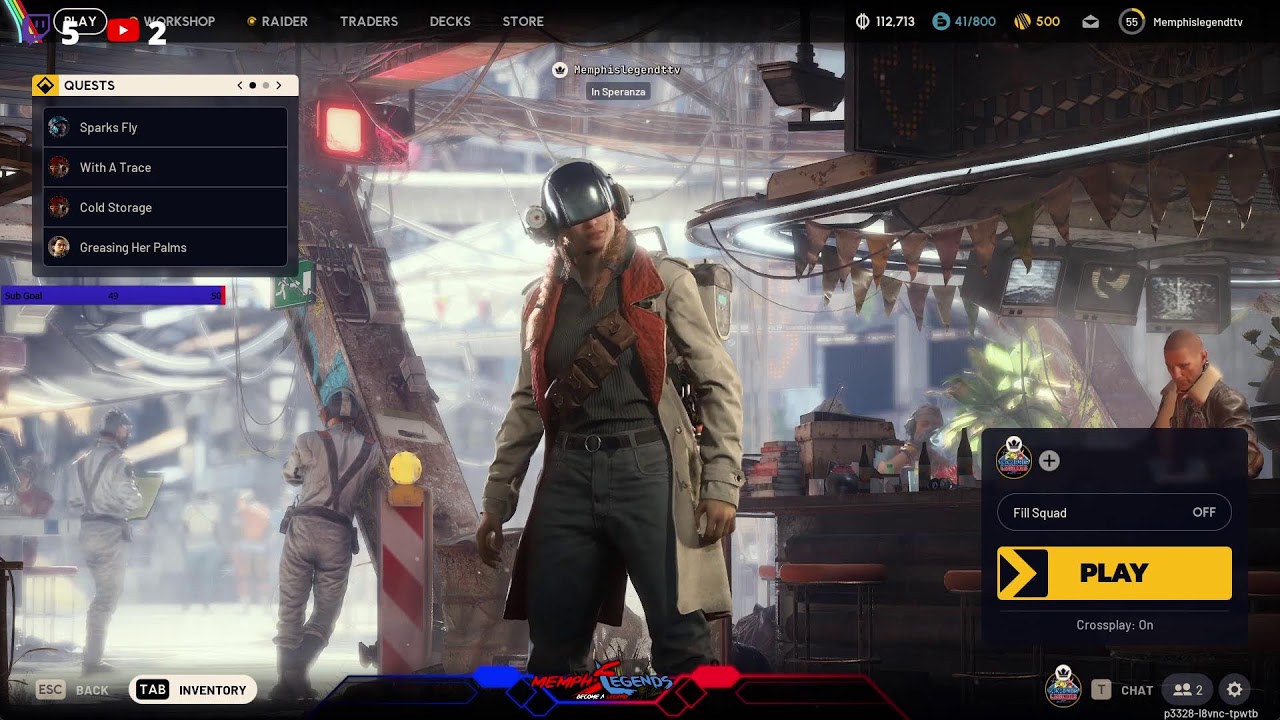Open the settings gear icon
The height and width of the screenshot is (720, 1280).
(x=1235, y=690)
